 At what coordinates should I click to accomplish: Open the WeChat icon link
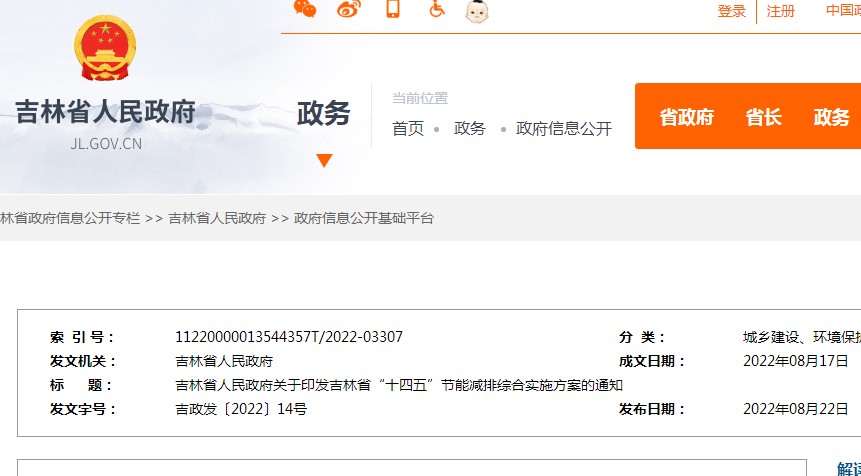point(305,9)
